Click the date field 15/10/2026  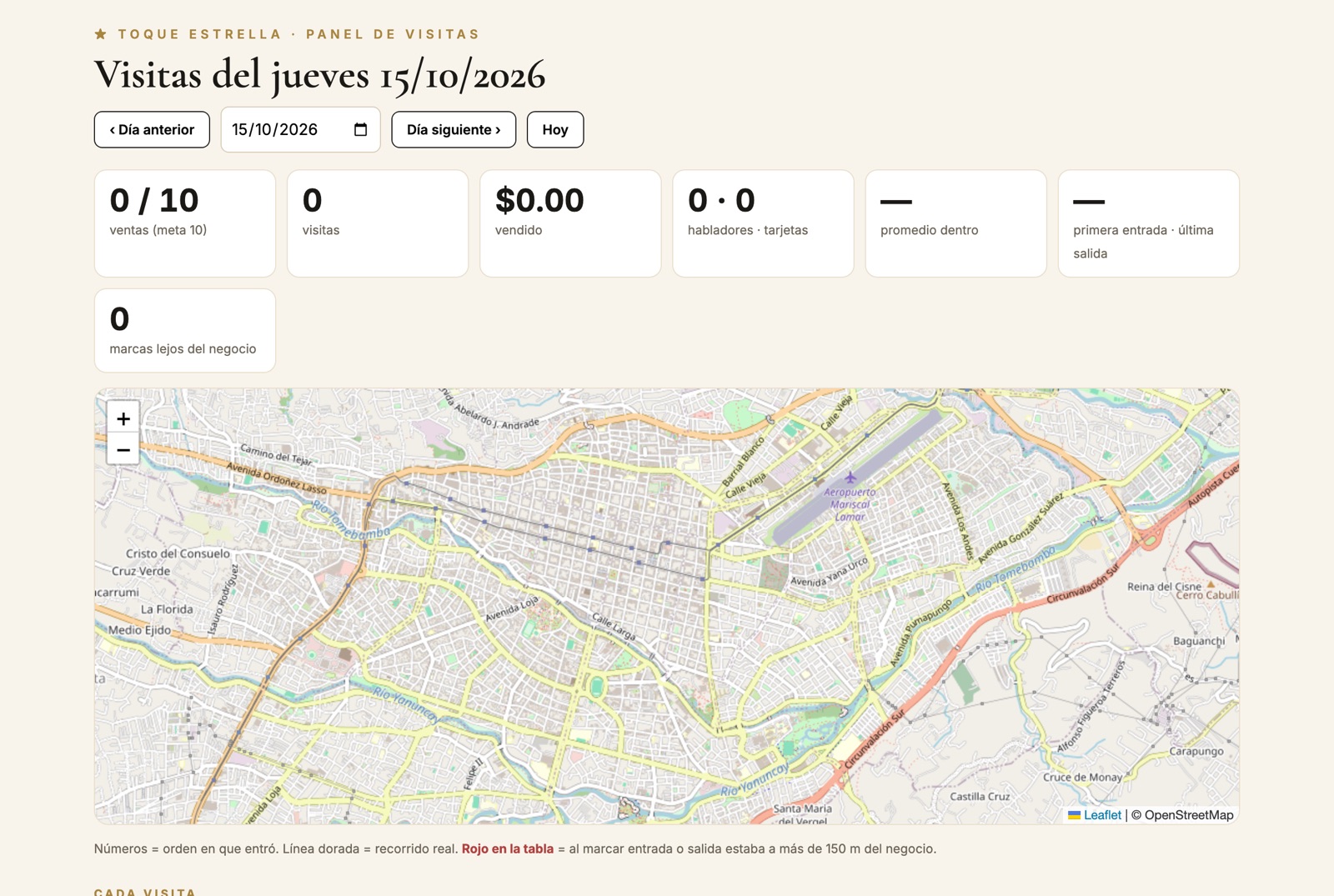click(300, 129)
